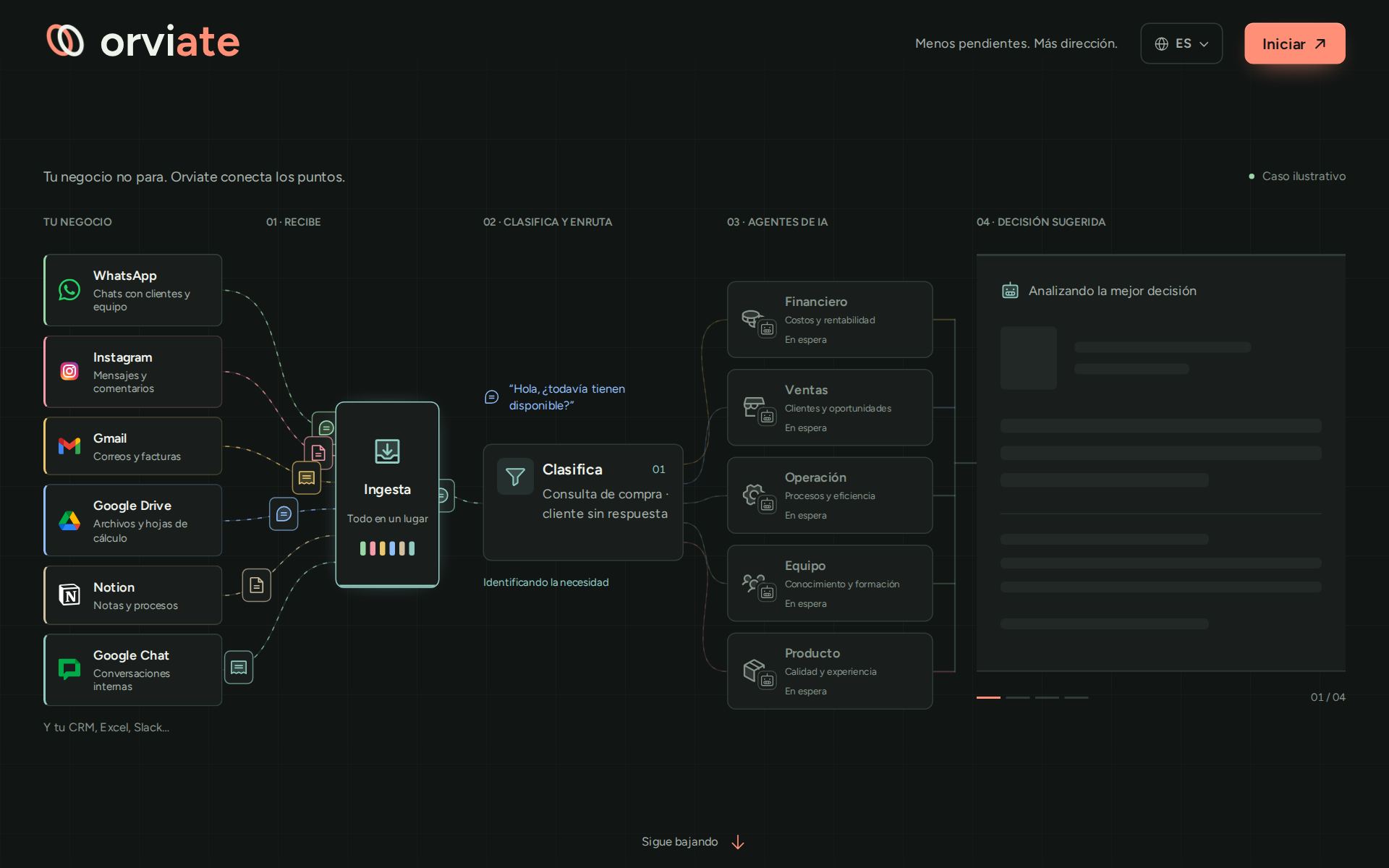The image size is (1389, 868).
Task: Click the Instagram icon
Action: [x=69, y=371]
